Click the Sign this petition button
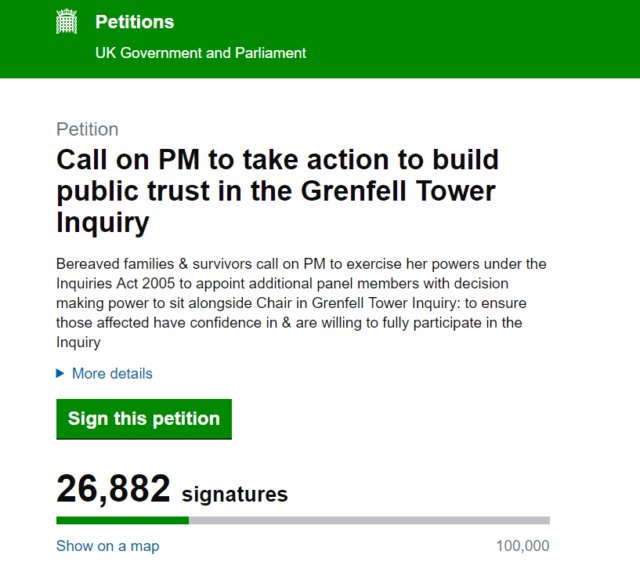The height and width of the screenshot is (580, 640). 144,419
